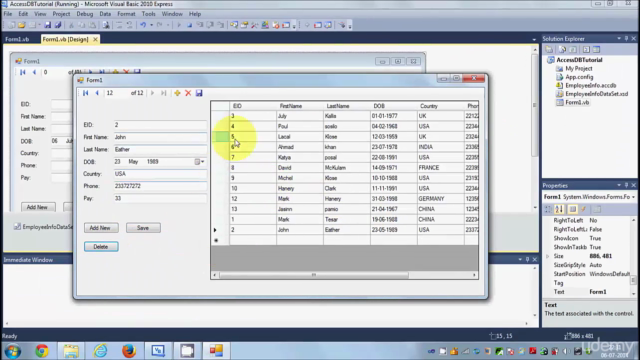
Task: Click the FRANCE cell in David's row
Action: tap(441, 168)
